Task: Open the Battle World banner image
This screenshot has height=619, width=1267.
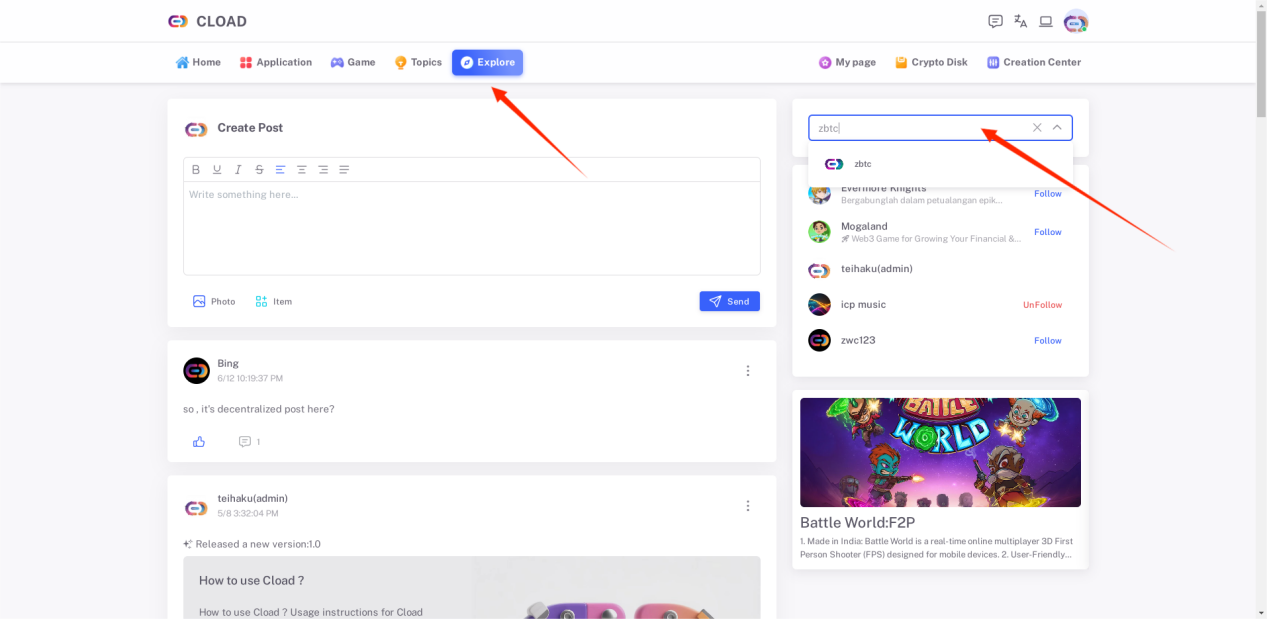Action: point(940,452)
